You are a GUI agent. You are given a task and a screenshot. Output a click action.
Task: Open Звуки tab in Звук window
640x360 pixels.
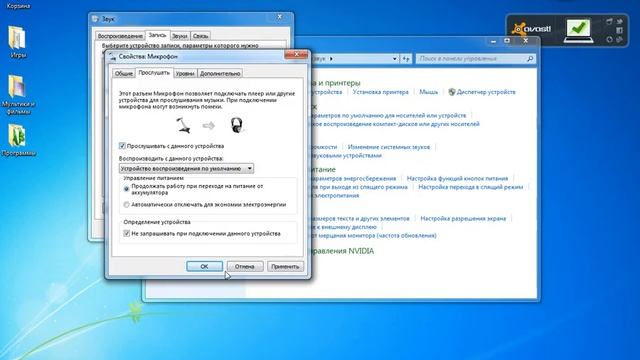(180, 36)
